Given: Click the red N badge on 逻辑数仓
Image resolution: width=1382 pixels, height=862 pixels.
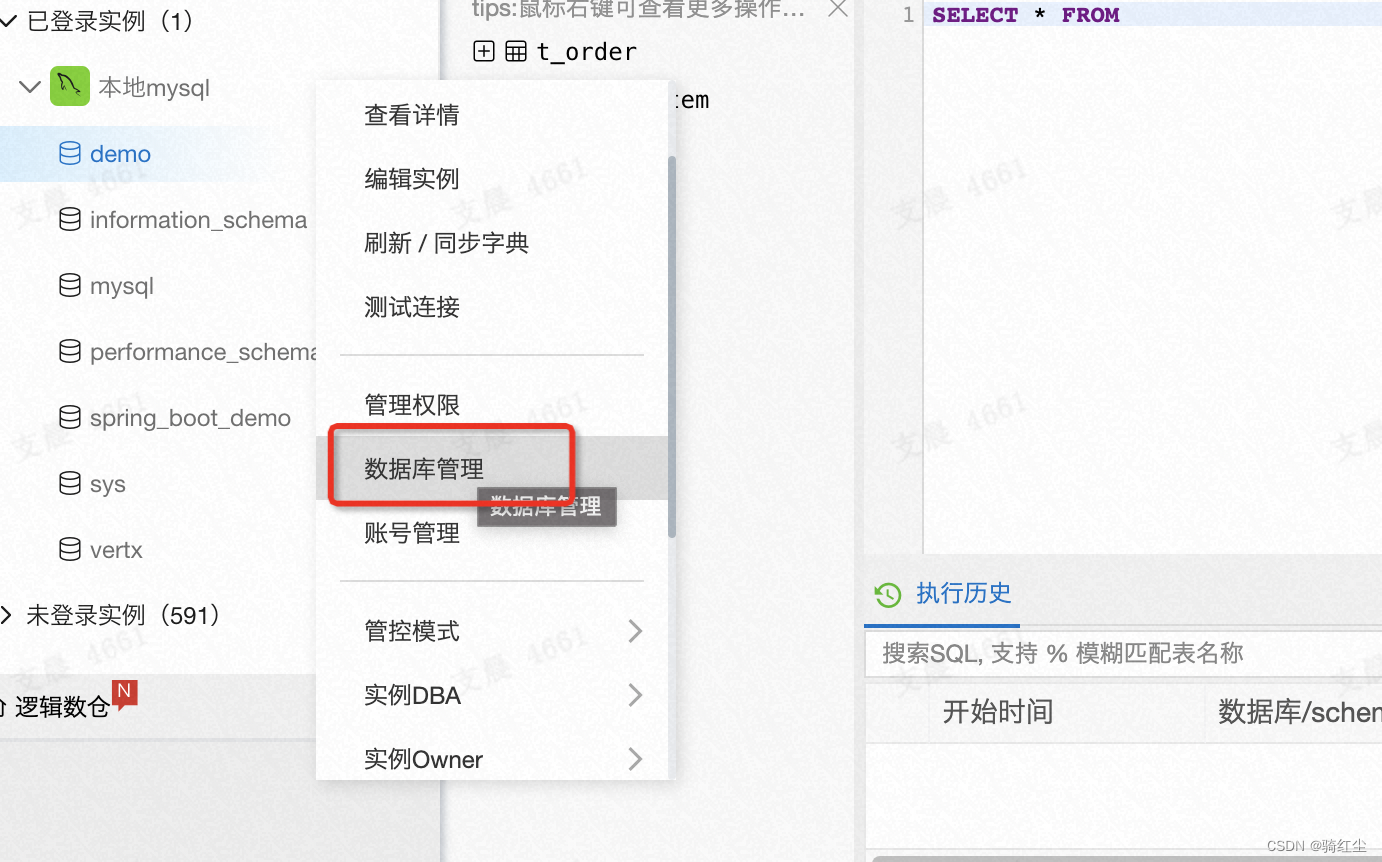Looking at the screenshot, I should [x=124, y=694].
